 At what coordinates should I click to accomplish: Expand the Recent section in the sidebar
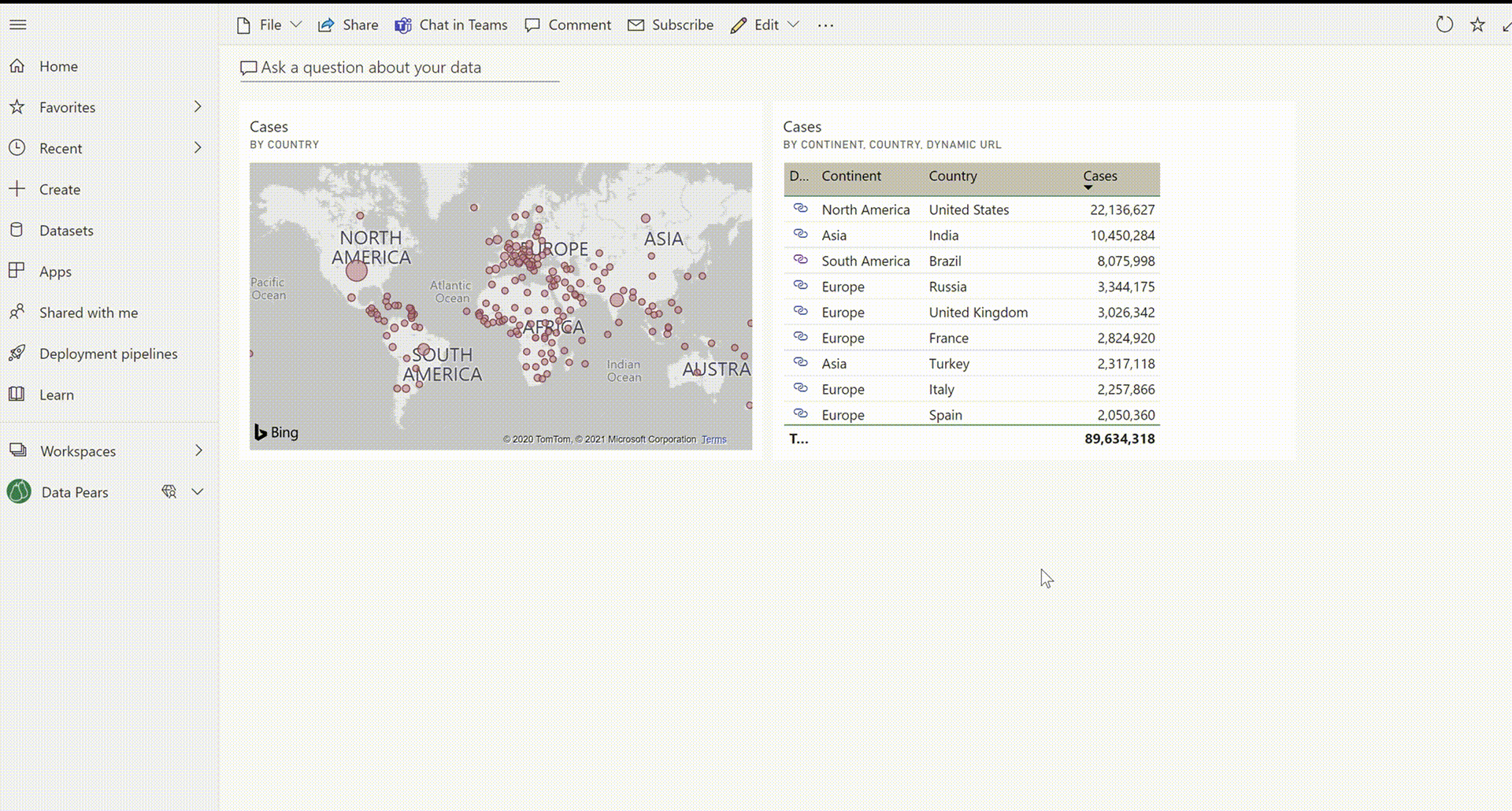pyautogui.click(x=198, y=148)
